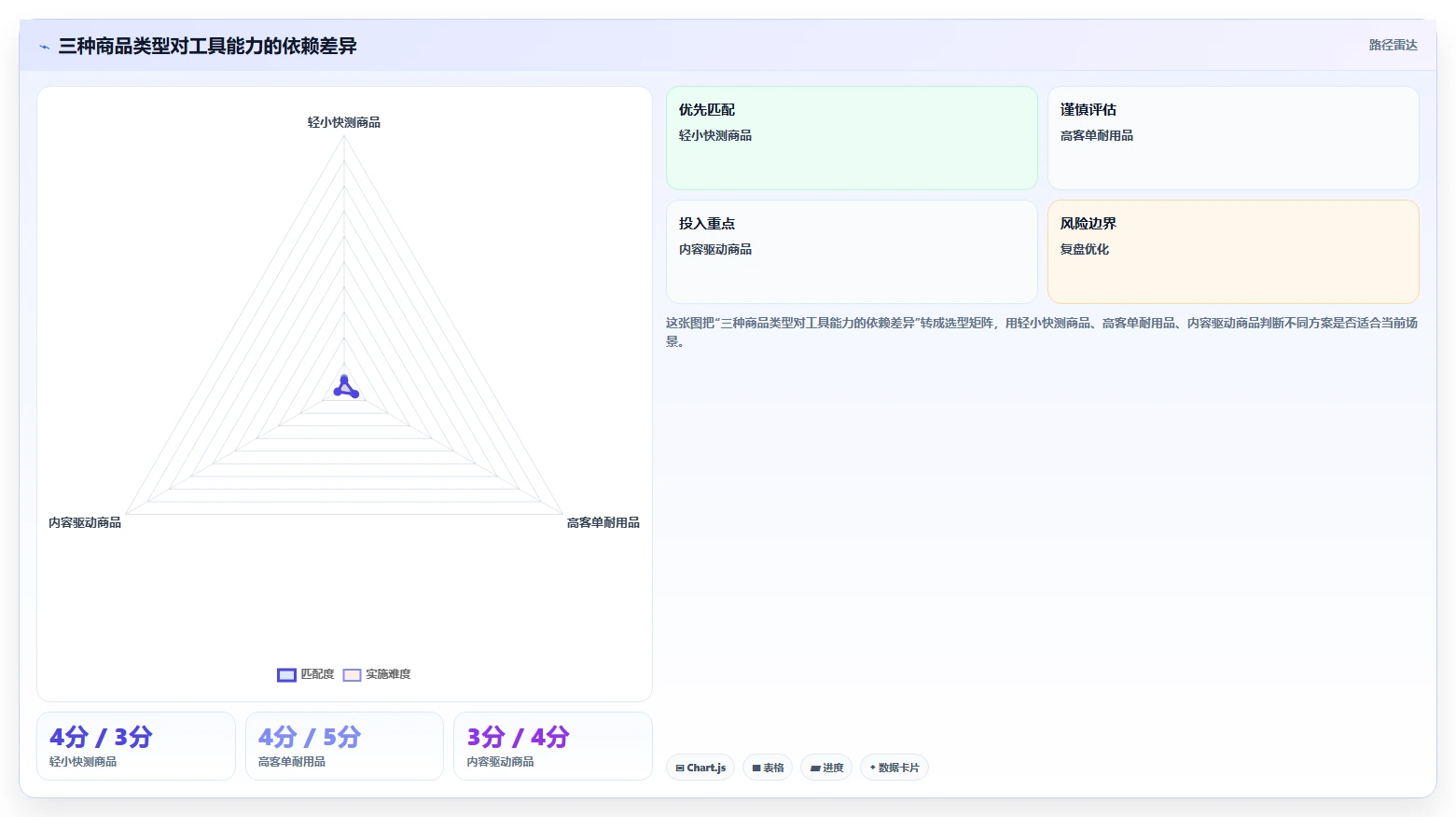Image resolution: width=1456 pixels, height=817 pixels.
Task: Click the radar data polygon at chart center
Action: [346, 389]
